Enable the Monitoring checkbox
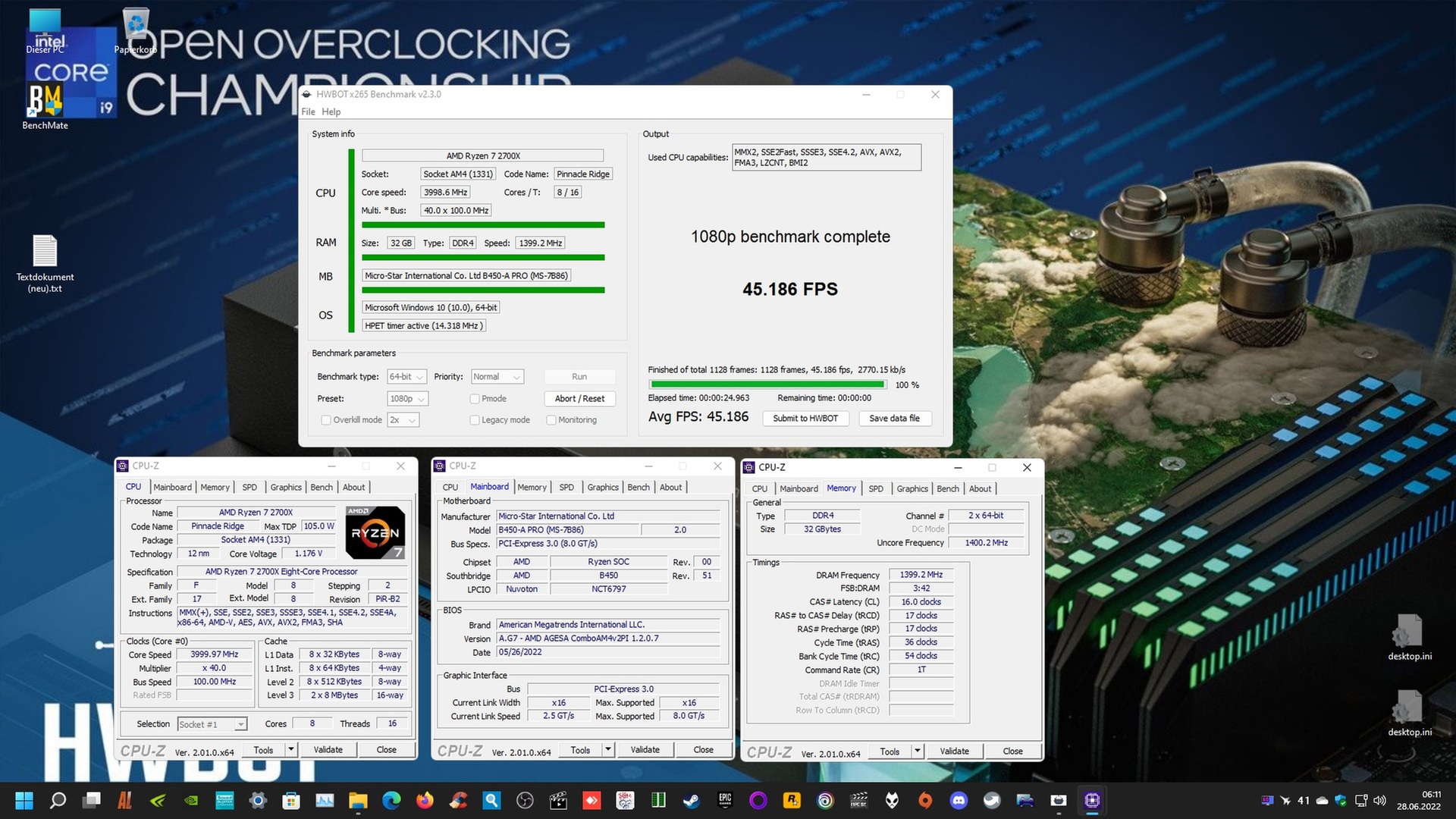Viewport: 1456px width, 819px height. 551,420
